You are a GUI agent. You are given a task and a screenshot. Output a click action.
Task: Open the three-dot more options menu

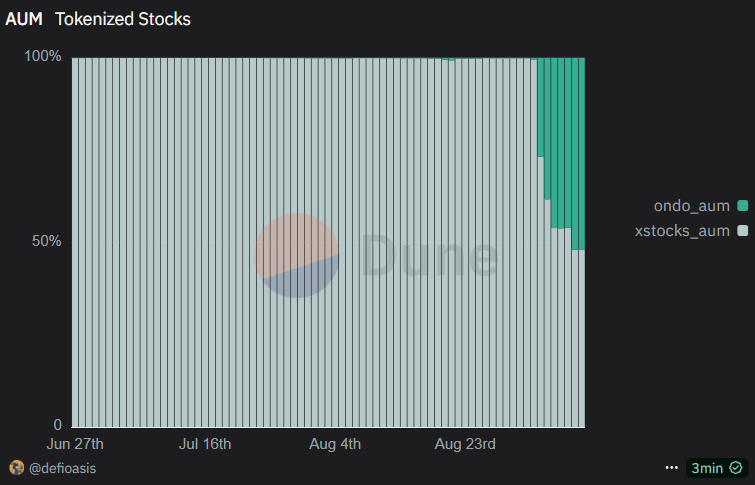coord(672,468)
